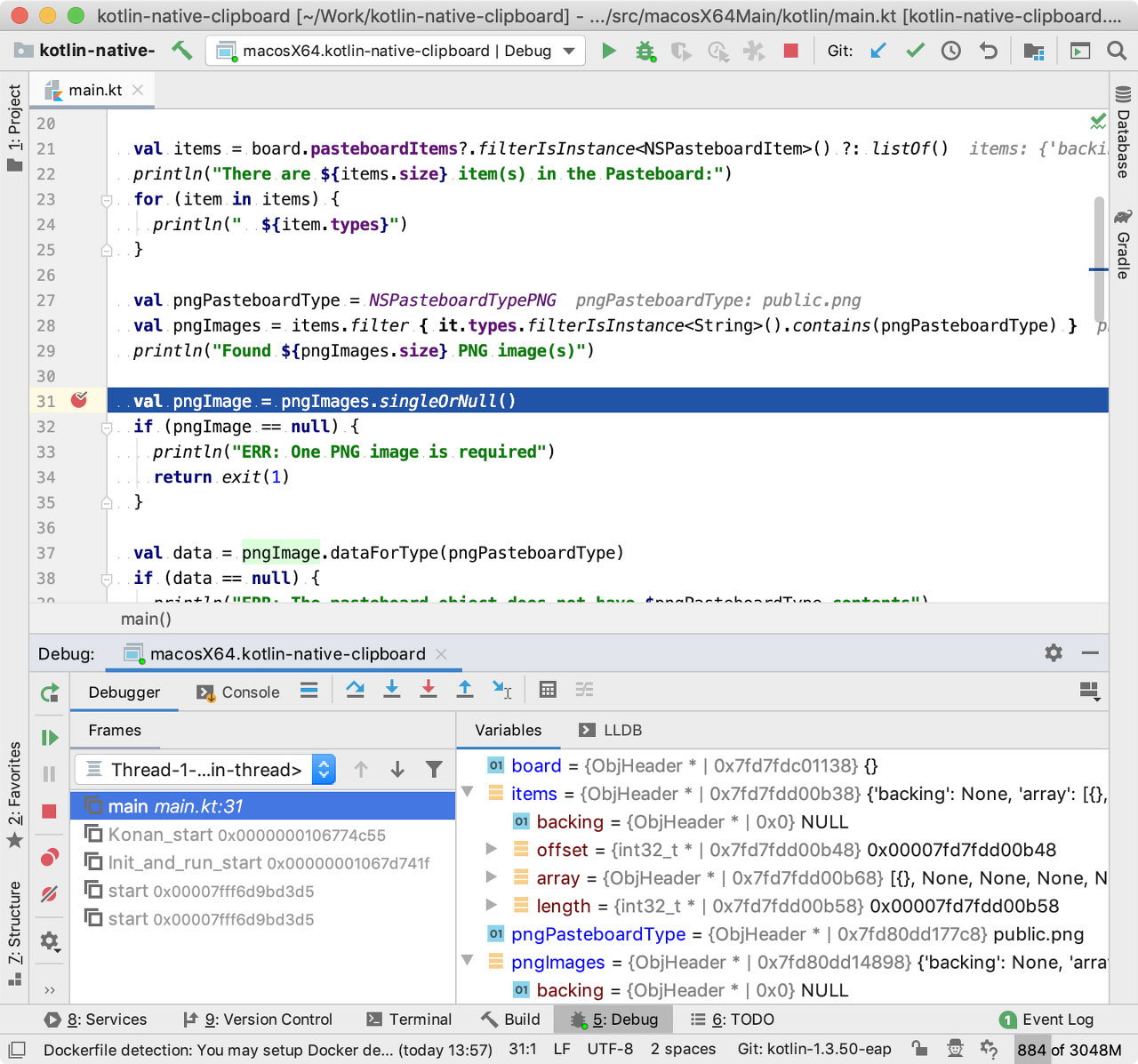This screenshot has width=1138, height=1064.
Task: Open project structure icon
Action: point(1033,51)
